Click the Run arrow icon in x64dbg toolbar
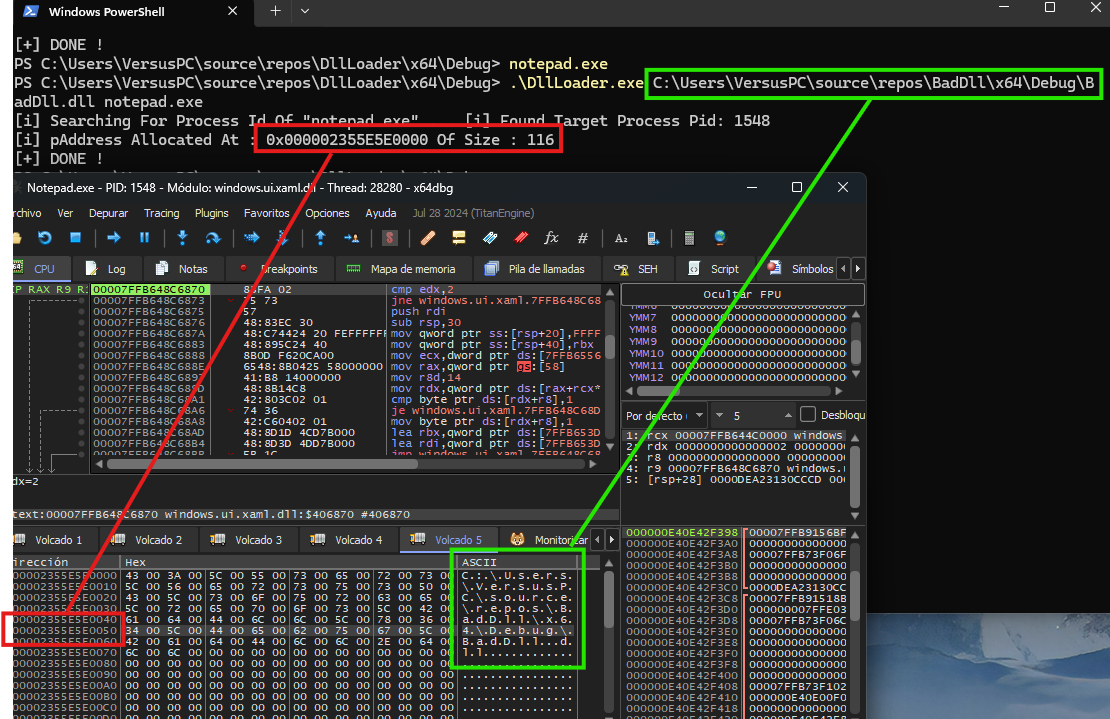1110x719 pixels. (x=113, y=238)
